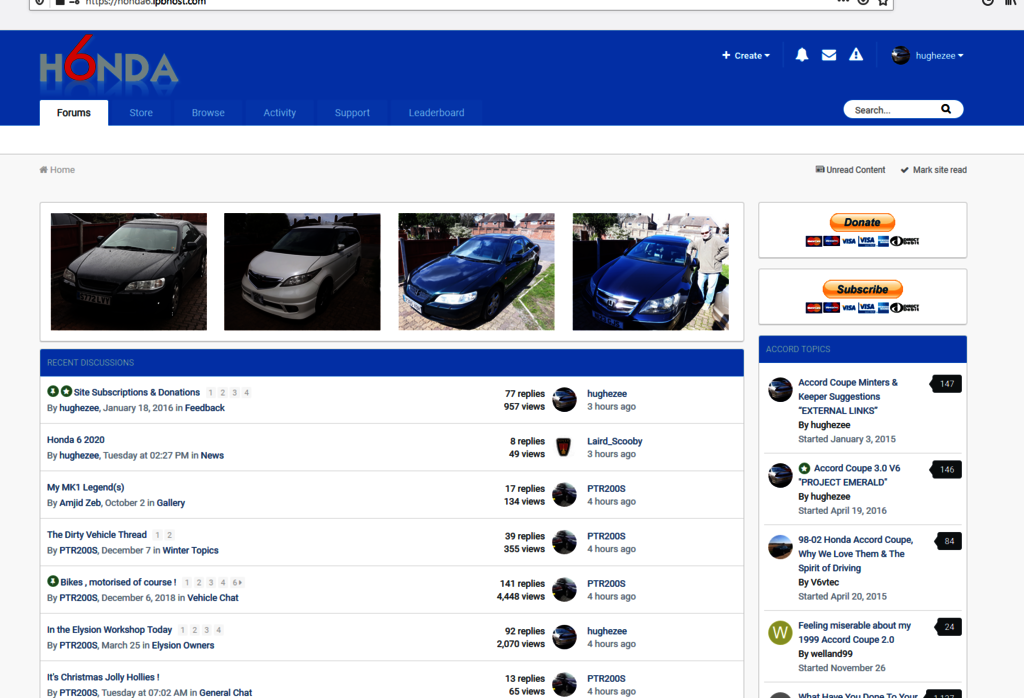
Task: Open the Gallery forum link
Action: 170,503
